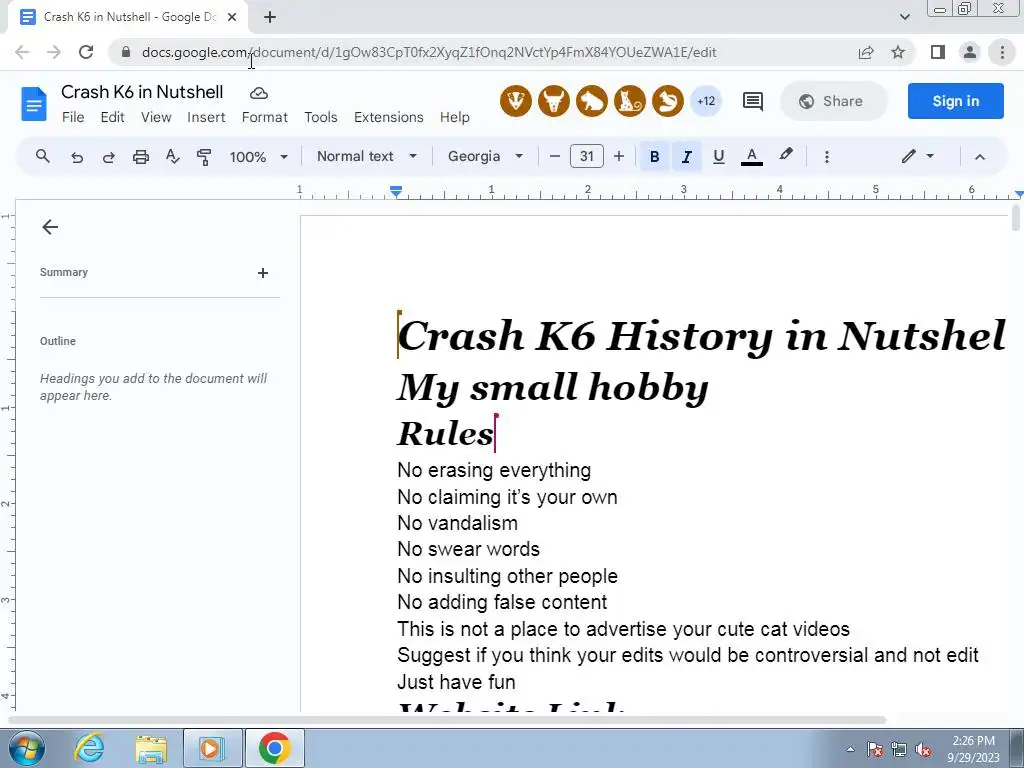Toggle underline formatting
Image resolution: width=1024 pixels, height=768 pixels.
point(718,157)
